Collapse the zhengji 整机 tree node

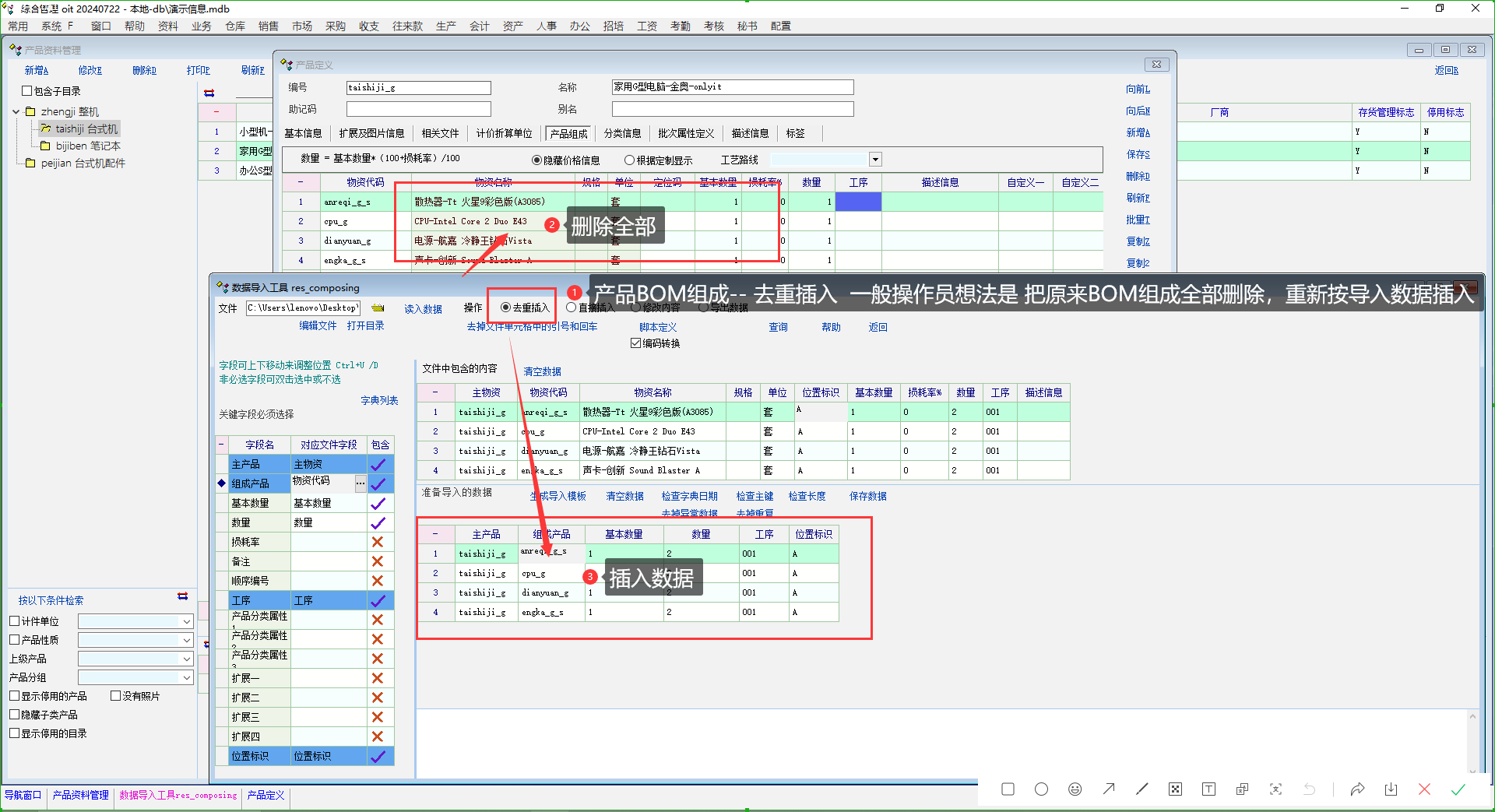point(16,112)
